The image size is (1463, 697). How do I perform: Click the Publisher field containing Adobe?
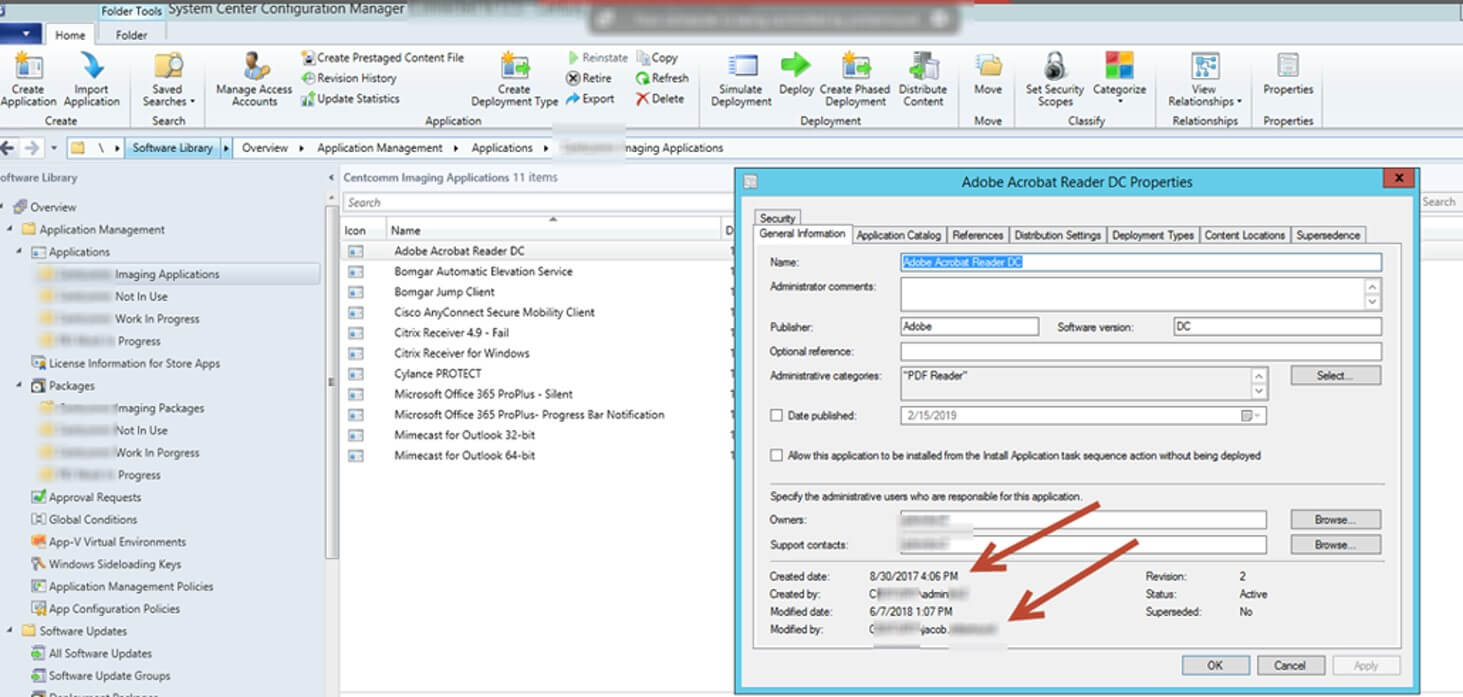pos(969,327)
